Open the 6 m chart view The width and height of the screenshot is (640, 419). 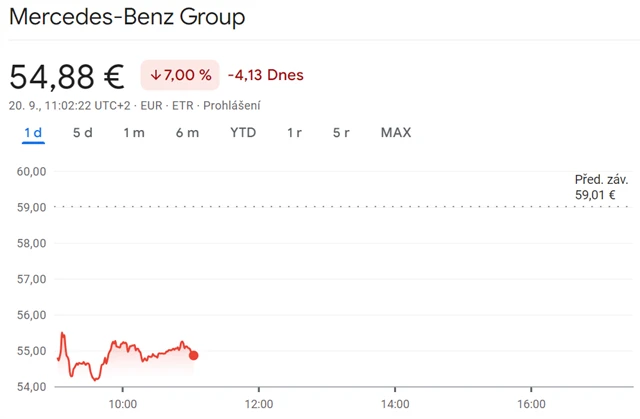coord(187,133)
